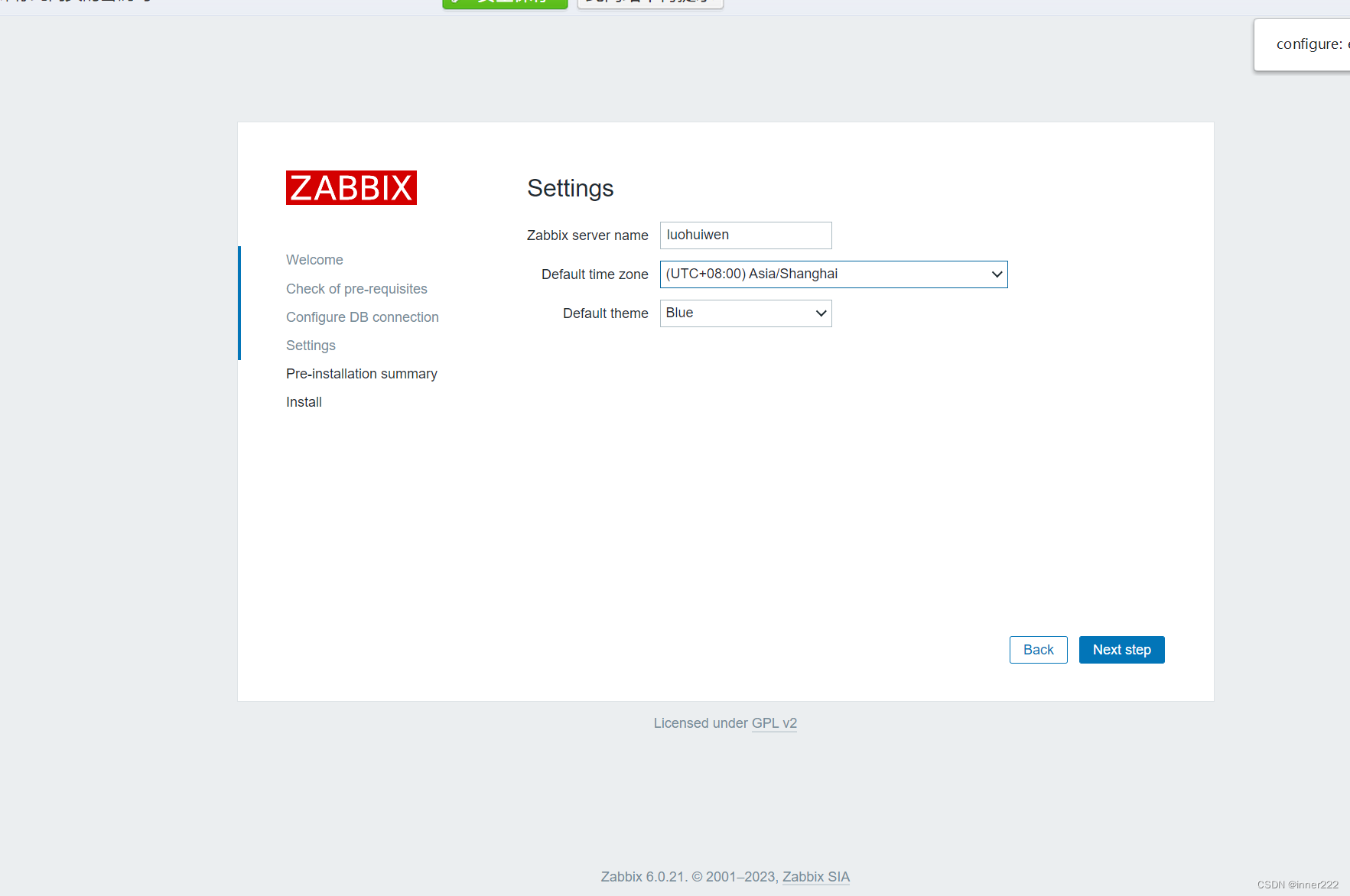Click the 'Default theme' label

606,313
